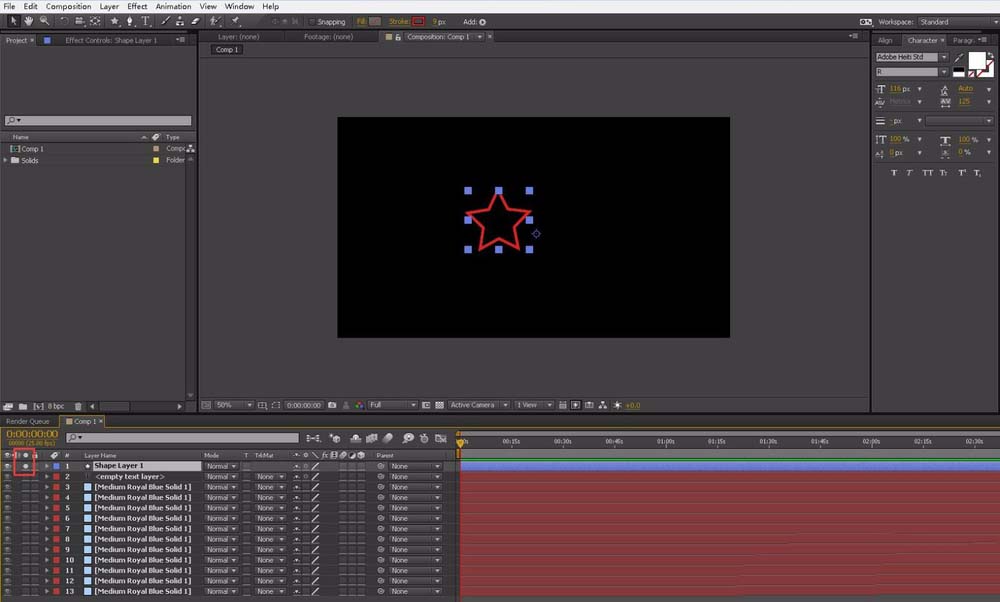Click the Brainstorm icon in timeline

pos(408,438)
